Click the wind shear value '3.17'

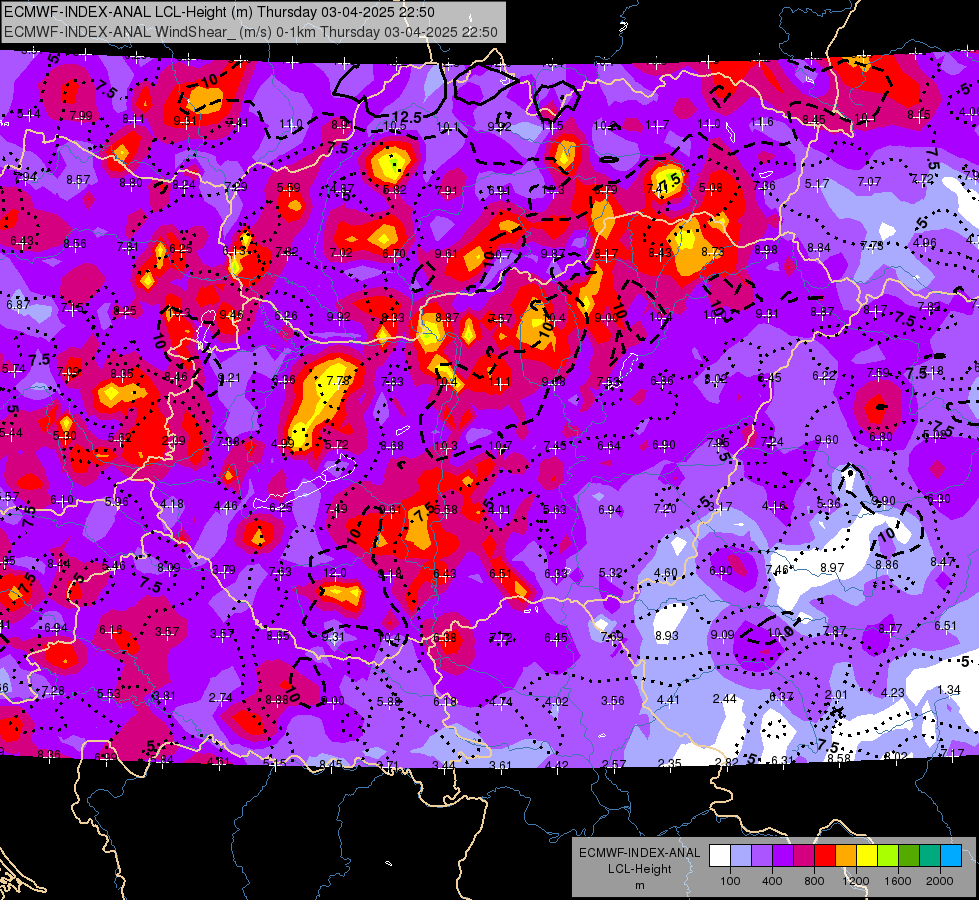719,506
